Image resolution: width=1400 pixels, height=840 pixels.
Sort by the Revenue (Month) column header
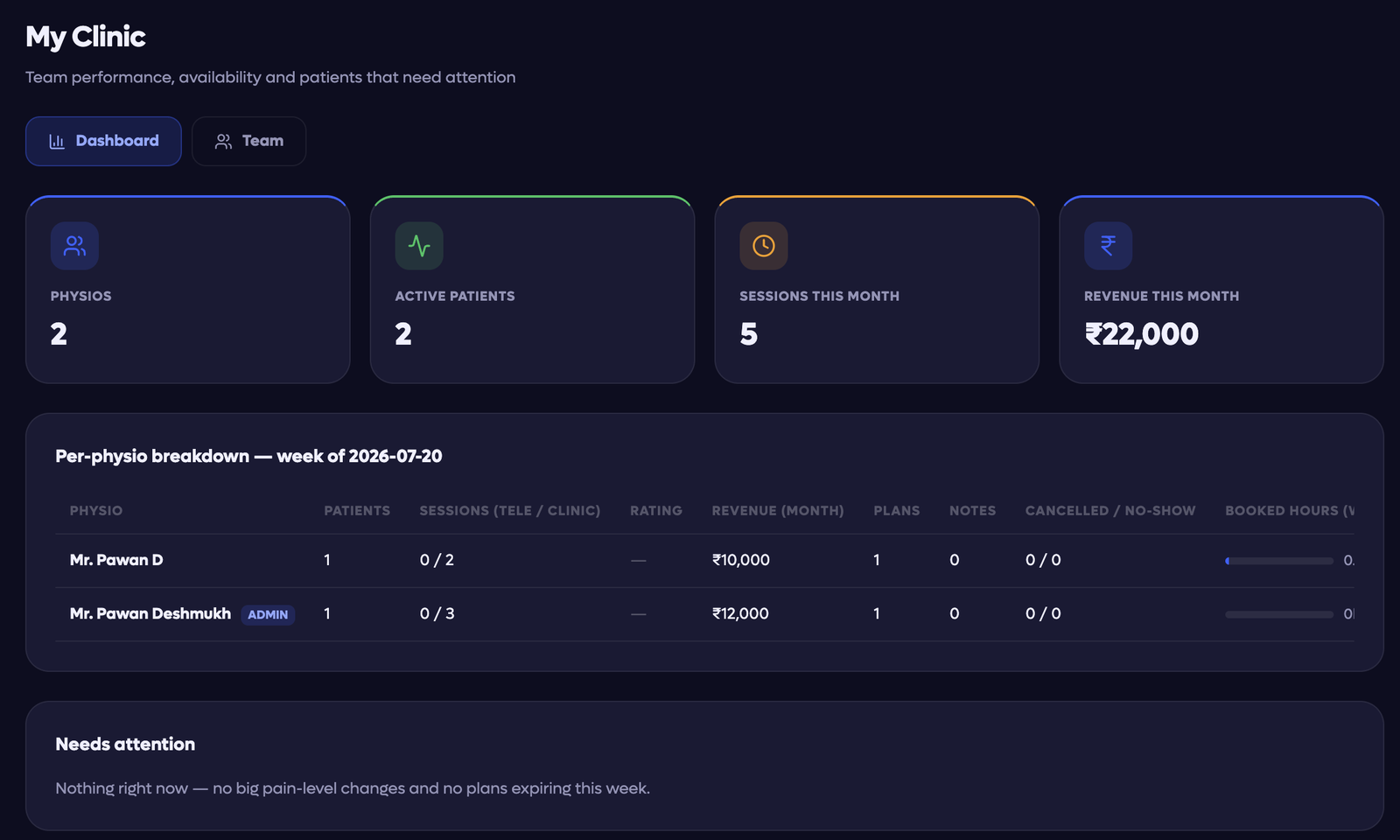tap(778, 510)
